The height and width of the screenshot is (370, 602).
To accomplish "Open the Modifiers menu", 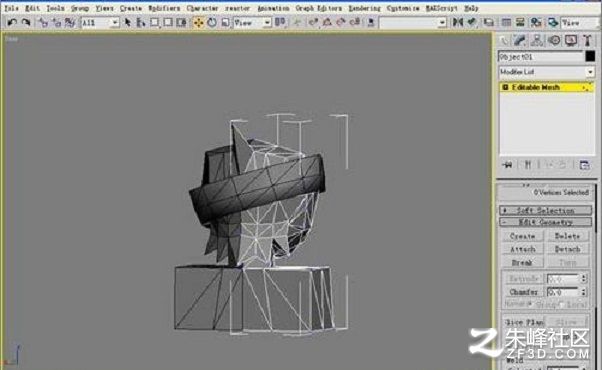I will click(164, 8).
